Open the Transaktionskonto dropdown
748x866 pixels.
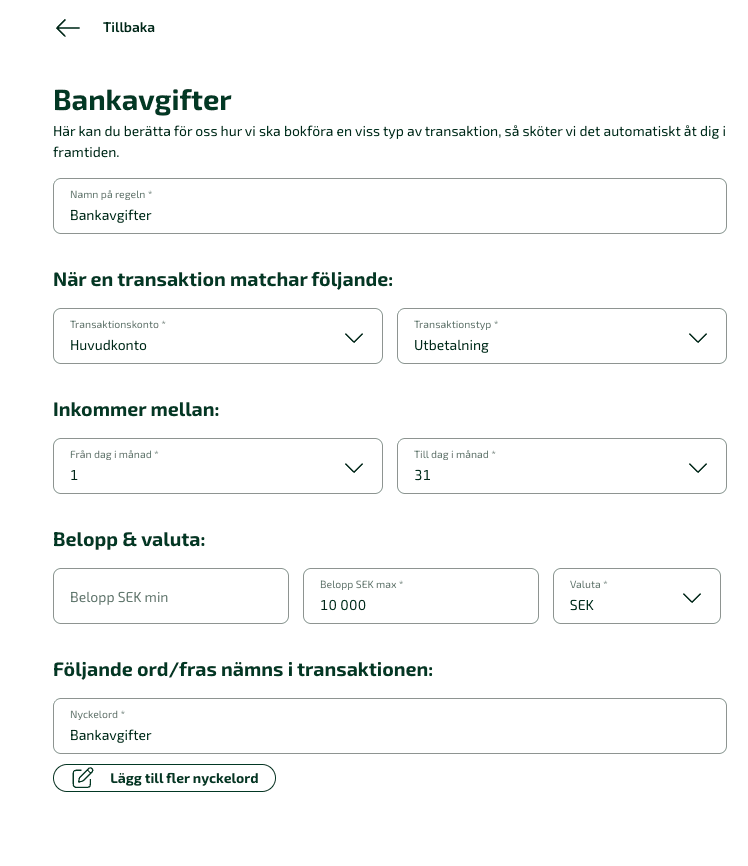[218, 336]
